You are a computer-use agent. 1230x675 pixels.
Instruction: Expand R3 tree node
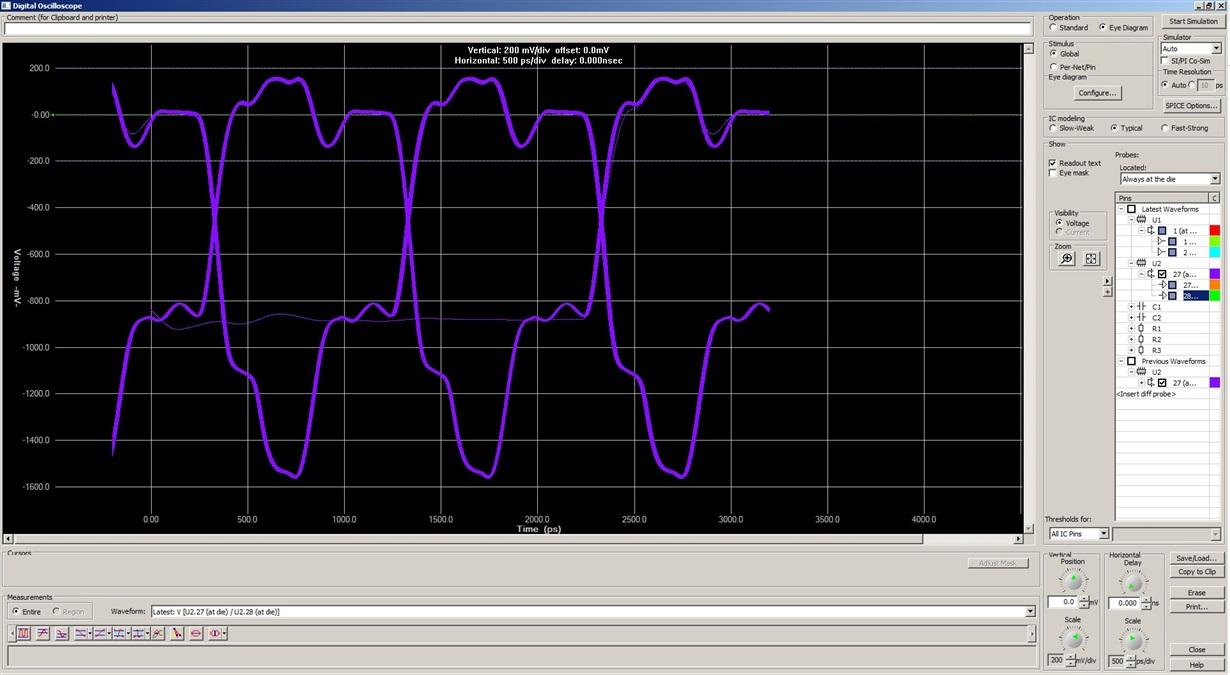[1131, 350]
